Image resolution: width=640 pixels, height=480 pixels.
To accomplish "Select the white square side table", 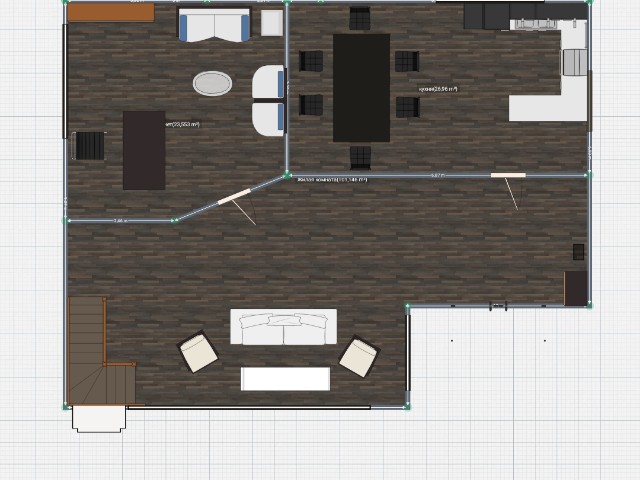I will point(272,22).
